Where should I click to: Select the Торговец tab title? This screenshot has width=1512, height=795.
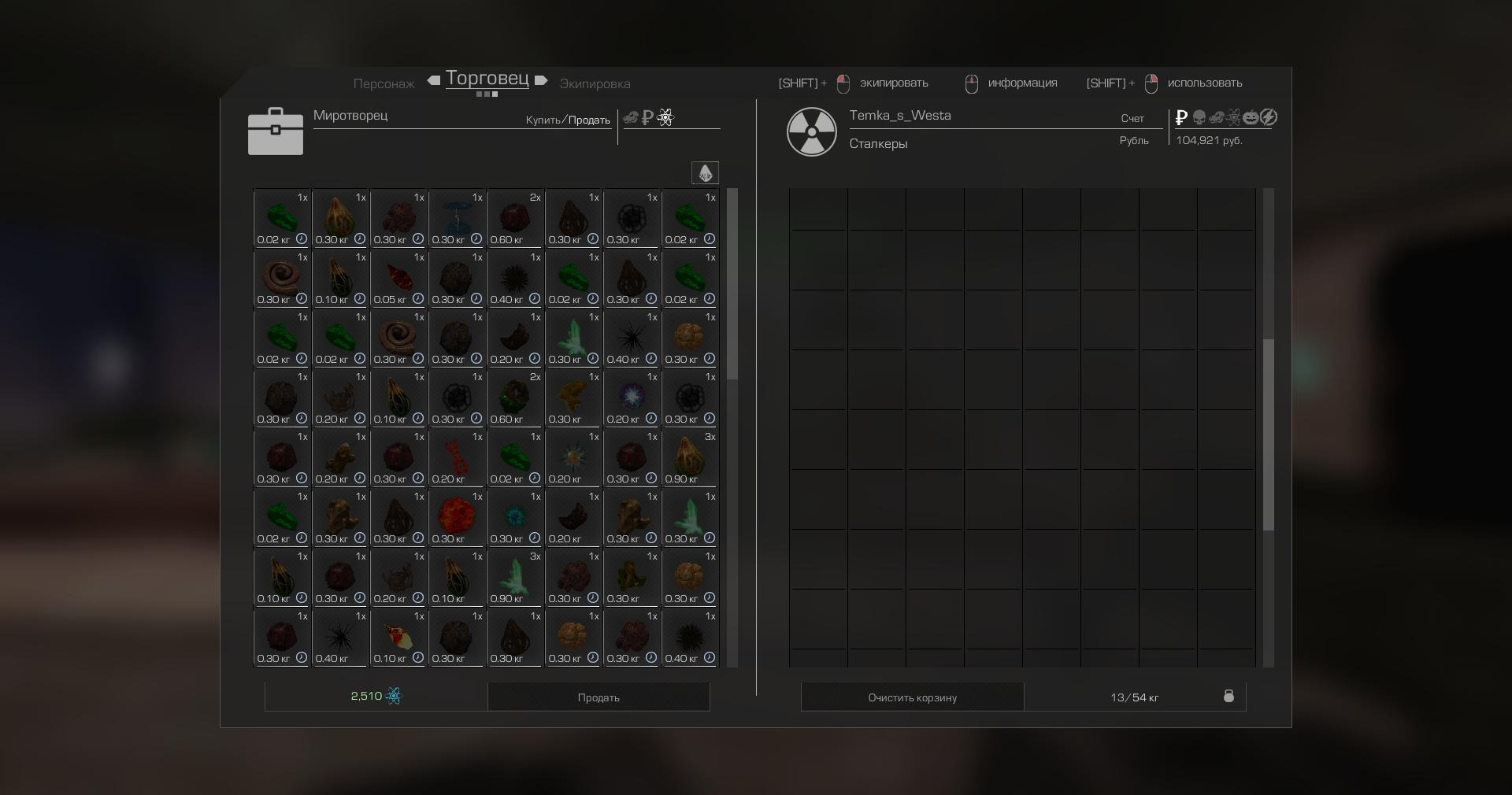(487, 78)
